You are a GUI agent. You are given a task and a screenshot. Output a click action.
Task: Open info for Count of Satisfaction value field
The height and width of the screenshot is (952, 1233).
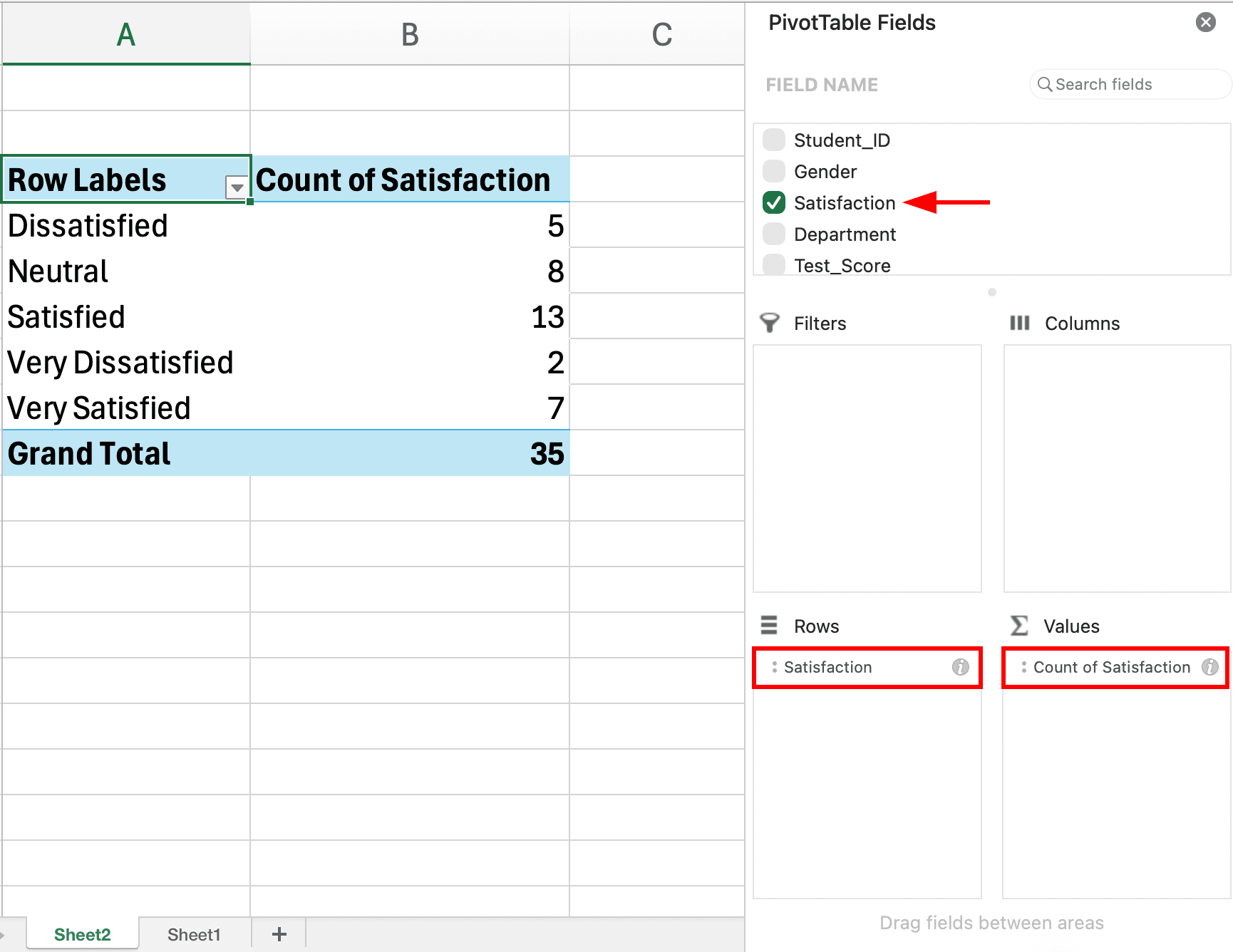point(1209,668)
